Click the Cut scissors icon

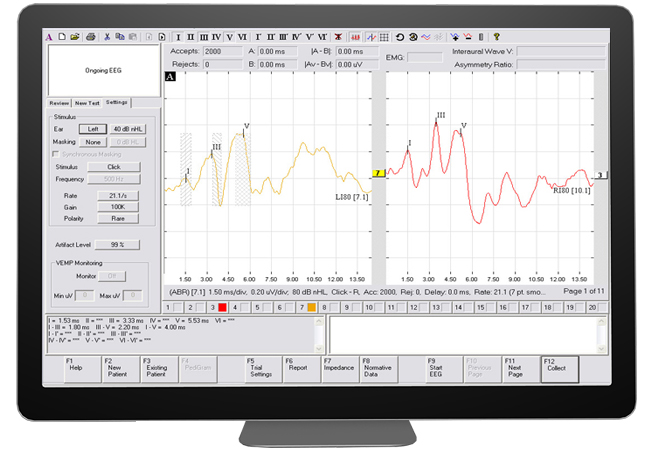click(x=106, y=37)
